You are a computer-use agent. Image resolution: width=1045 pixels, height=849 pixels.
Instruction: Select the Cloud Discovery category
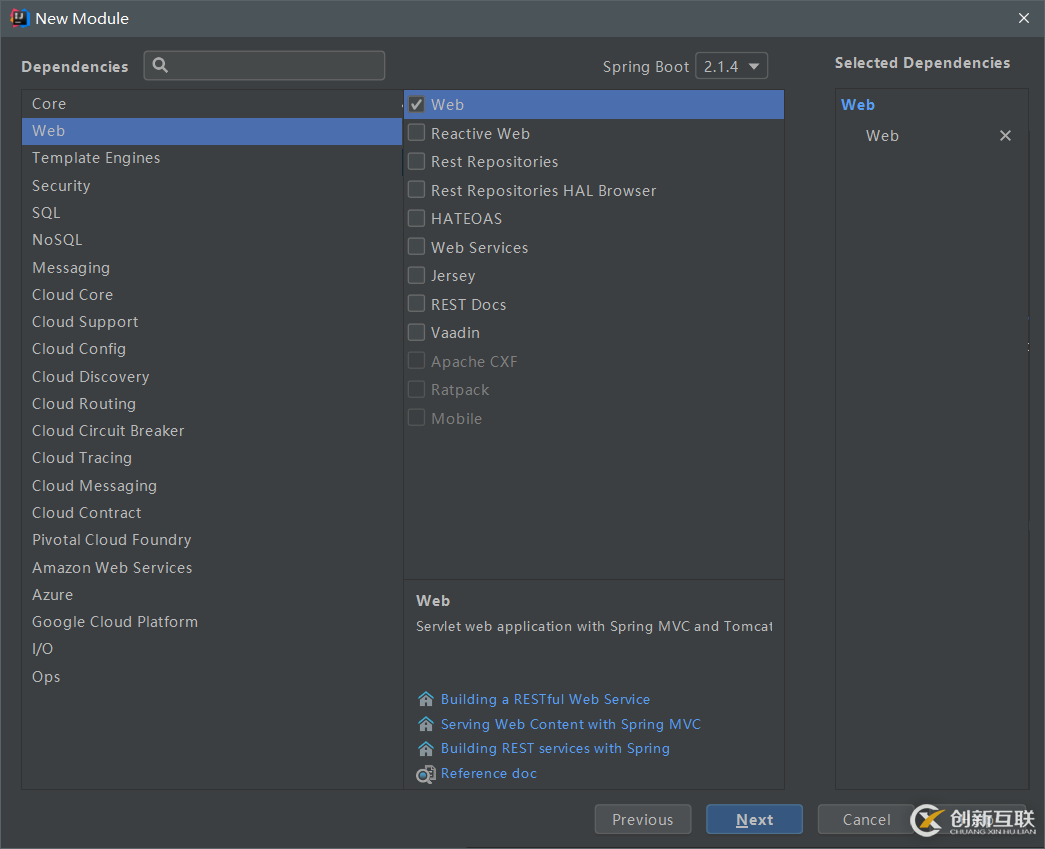tap(212, 377)
